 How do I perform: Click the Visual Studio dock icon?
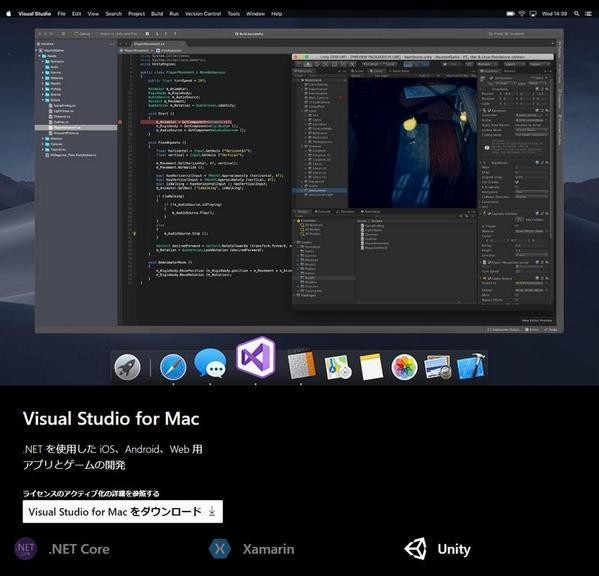point(256,358)
